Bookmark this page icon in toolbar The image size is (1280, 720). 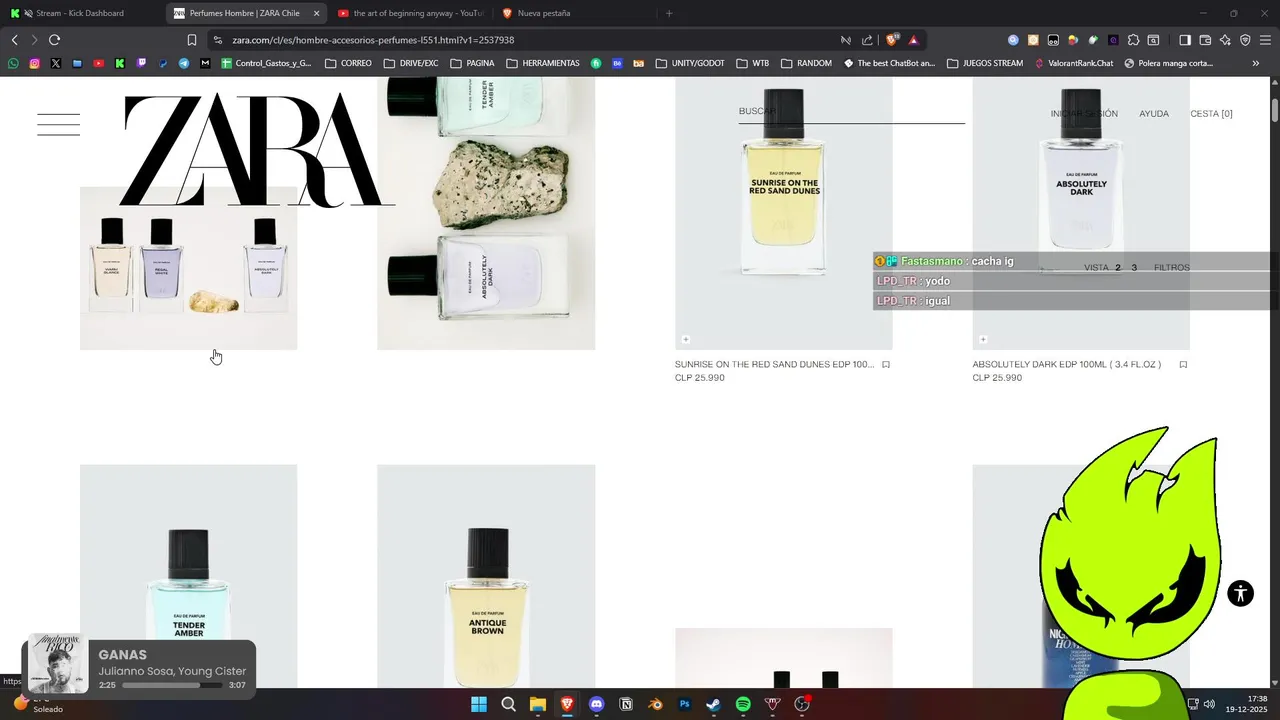(x=192, y=40)
